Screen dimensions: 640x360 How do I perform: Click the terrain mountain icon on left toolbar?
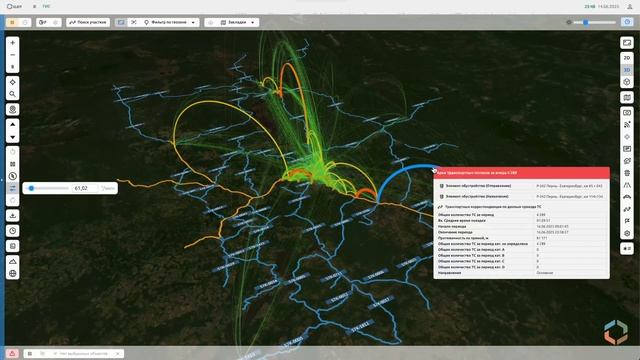pyautogui.click(x=13, y=261)
